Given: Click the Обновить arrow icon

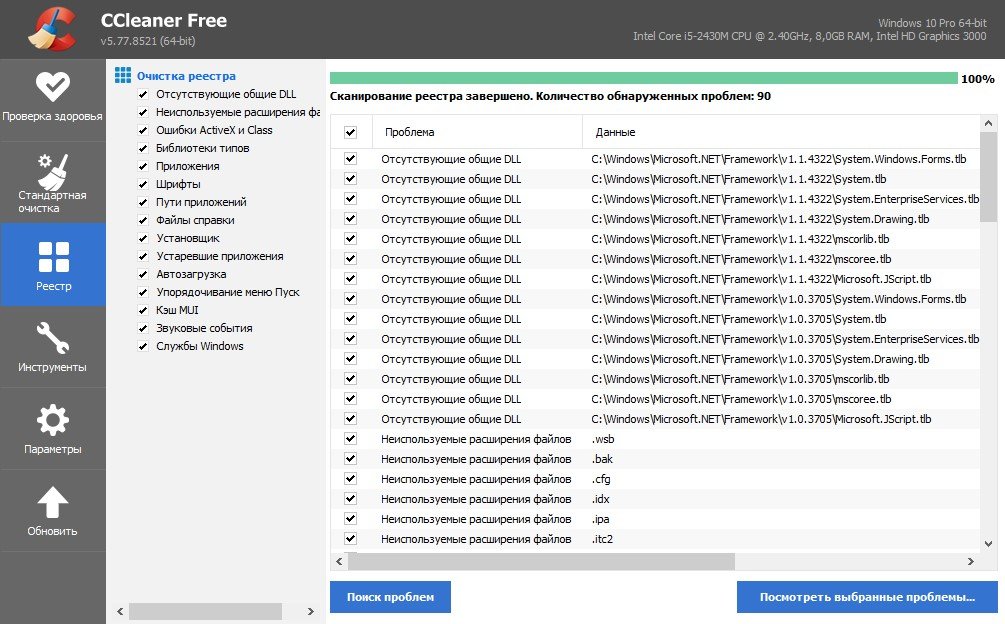Looking at the screenshot, I should [x=52, y=501].
